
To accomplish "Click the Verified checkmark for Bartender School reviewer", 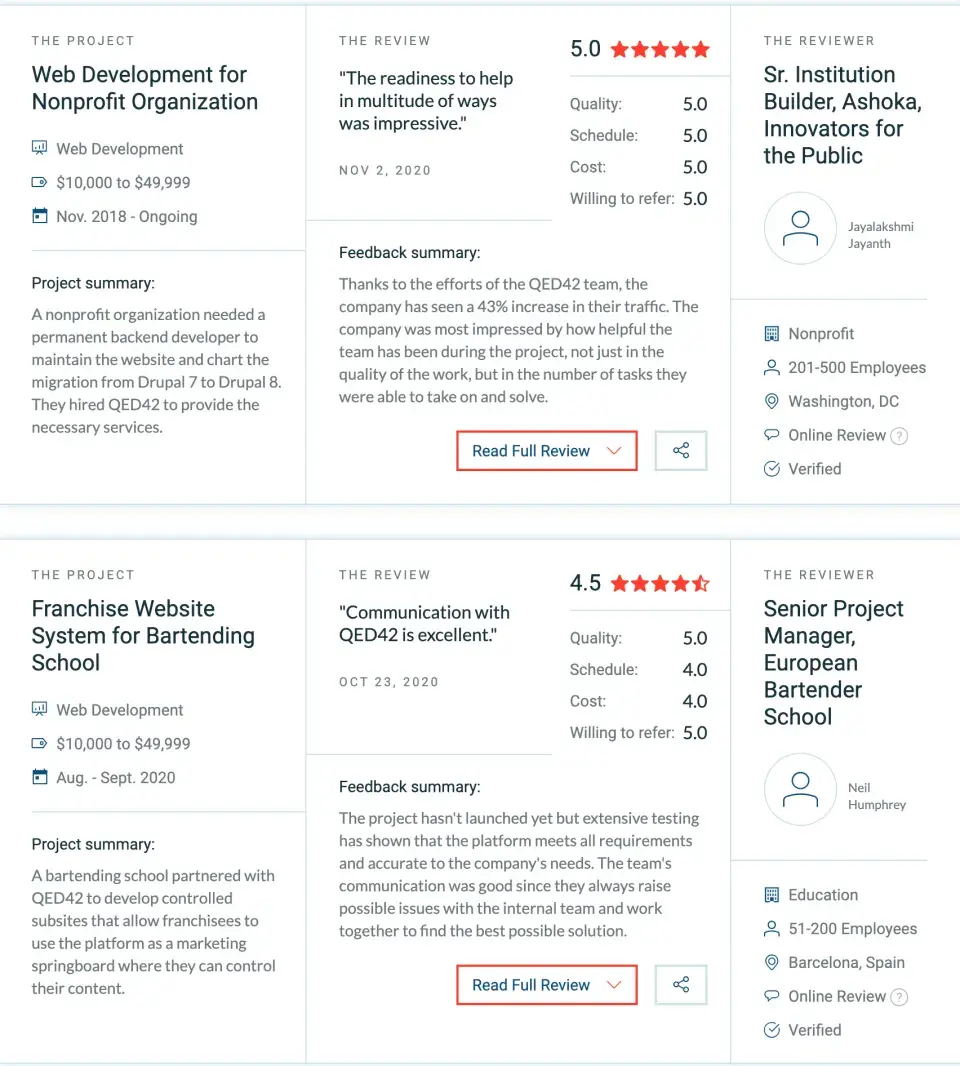I will tap(772, 1030).
